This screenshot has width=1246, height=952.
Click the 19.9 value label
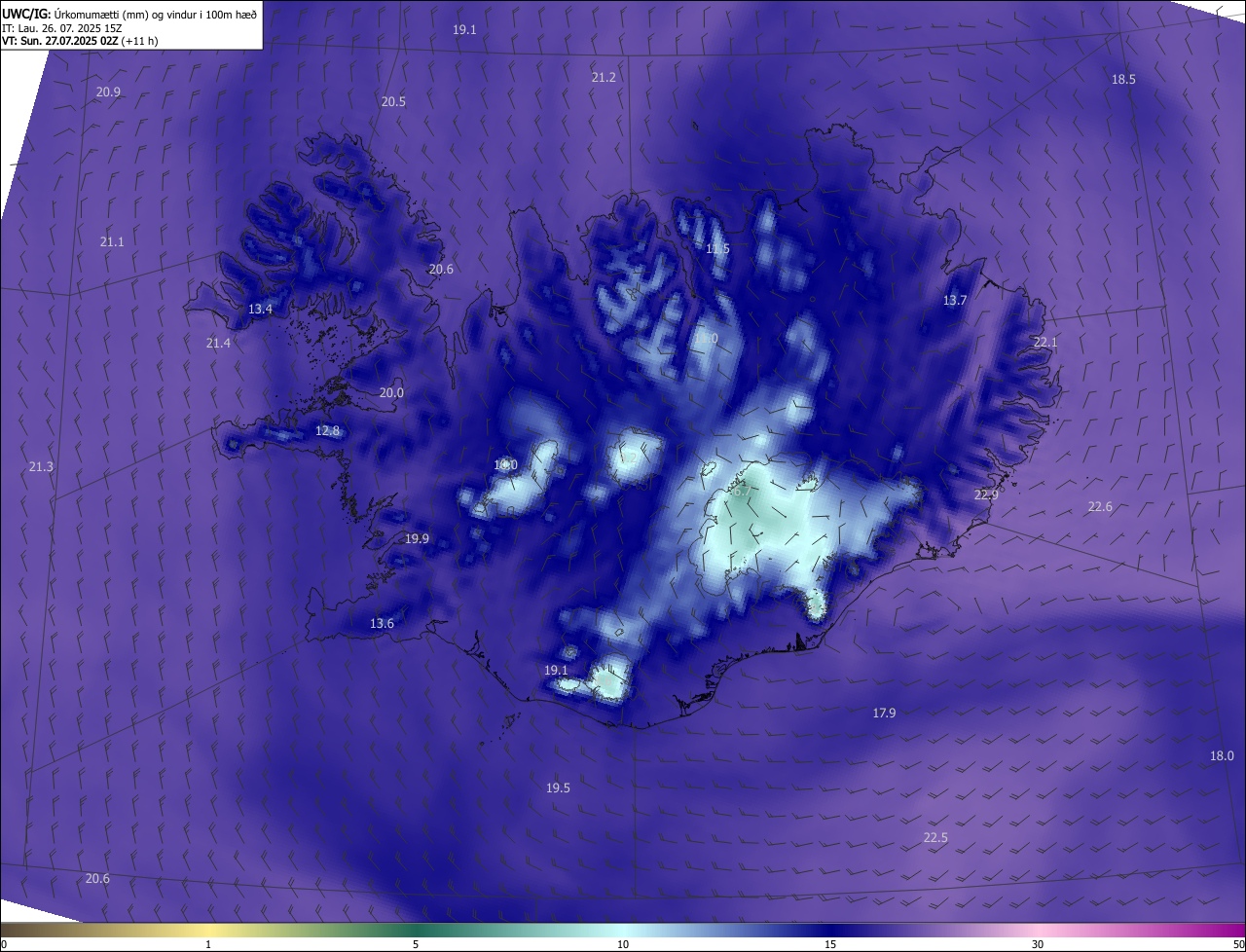click(x=418, y=538)
